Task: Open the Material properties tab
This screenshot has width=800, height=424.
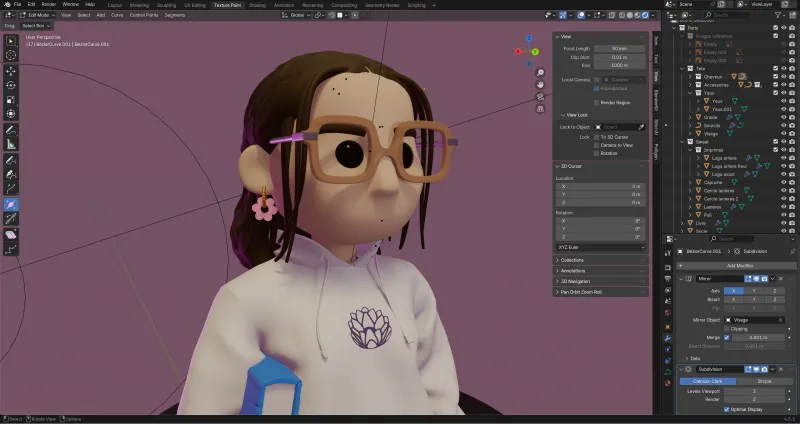Action: [668, 383]
